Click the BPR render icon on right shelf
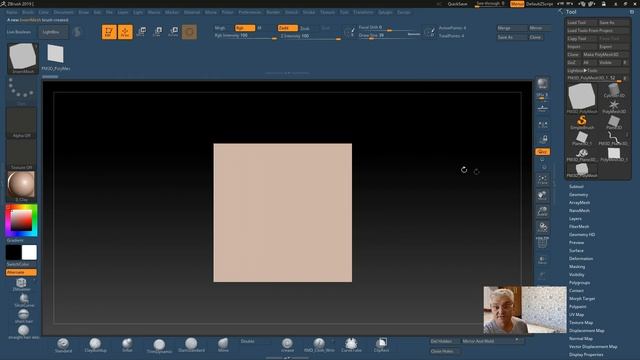The width and height of the screenshot is (640, 360). 542,84
